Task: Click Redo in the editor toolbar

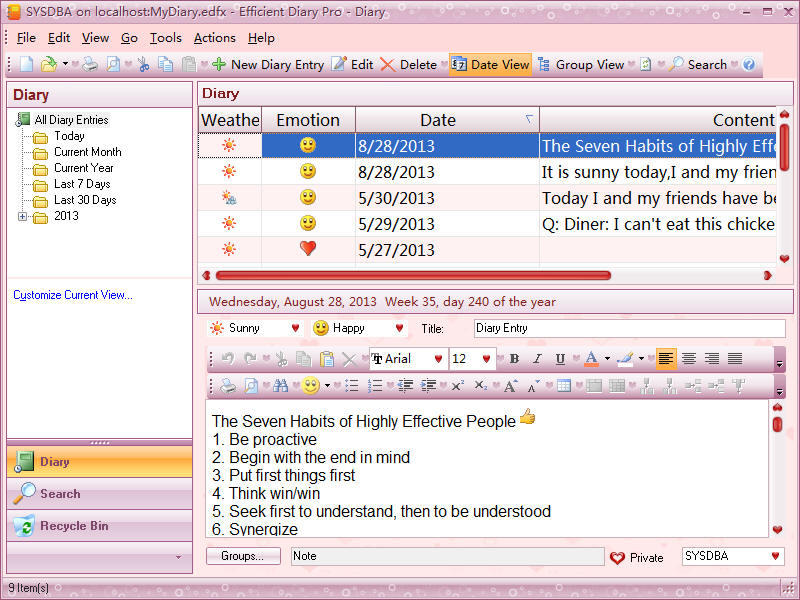Action: pyautogui.click(x=250, y=359)
